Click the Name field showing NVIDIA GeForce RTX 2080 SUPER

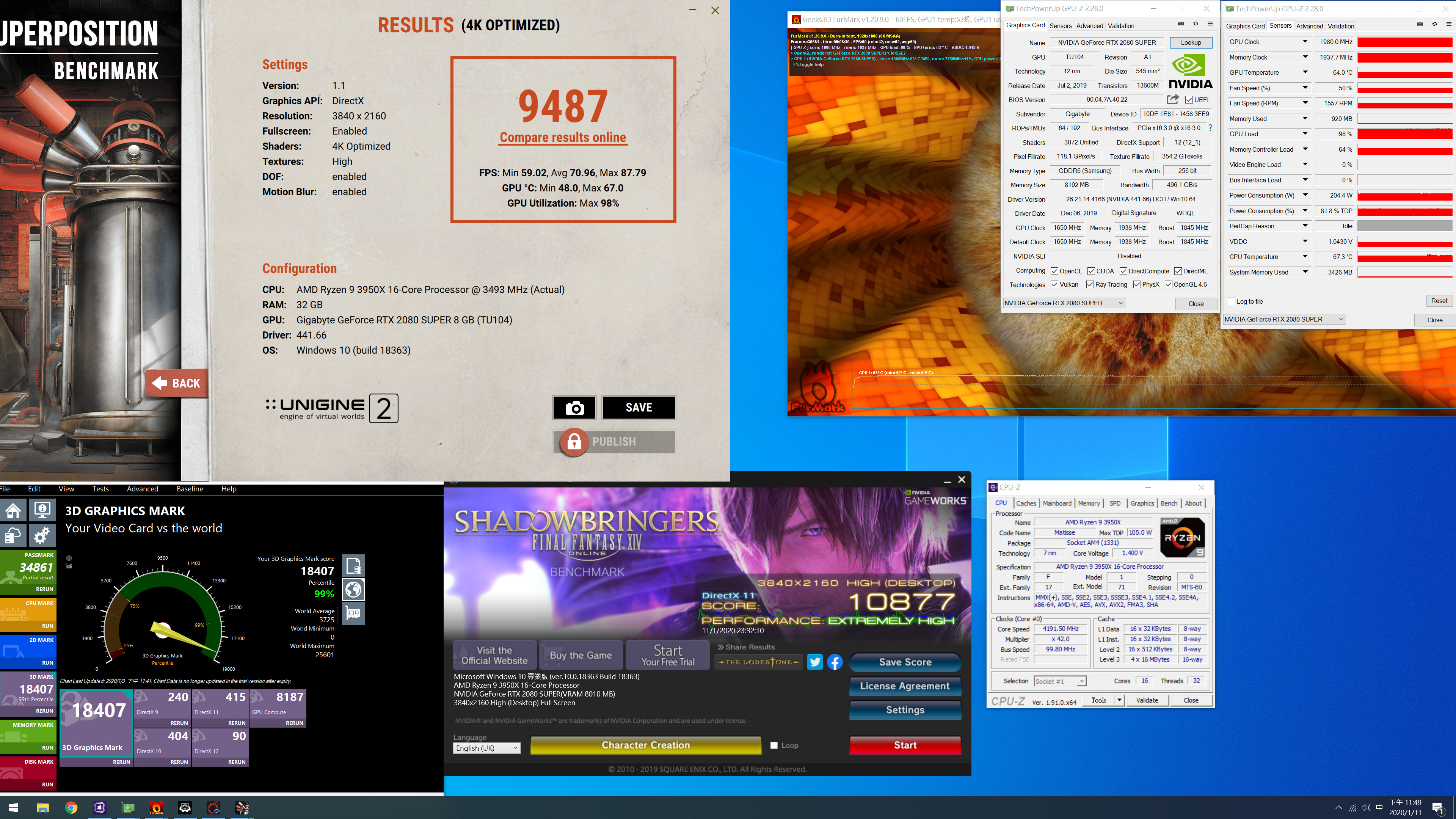point(1106,42)
